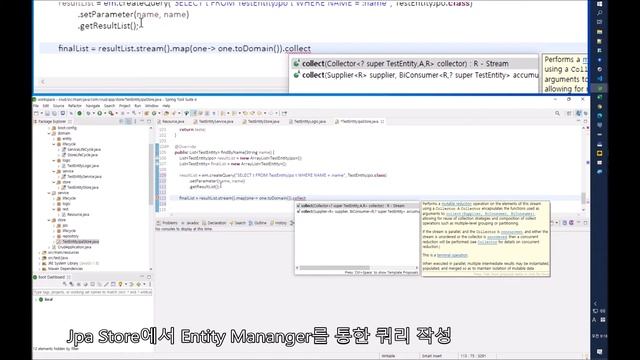Open the File menu
This screenshot has width=640, height=360.
(36, 106)
